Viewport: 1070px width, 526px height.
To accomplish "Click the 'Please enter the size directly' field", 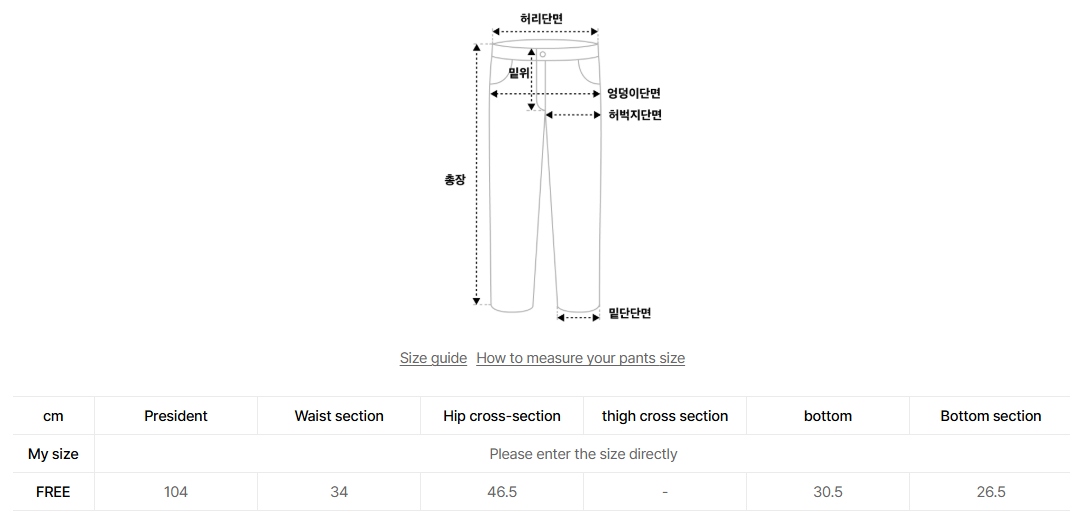I will pyautogui.click(x=582, y=454).
